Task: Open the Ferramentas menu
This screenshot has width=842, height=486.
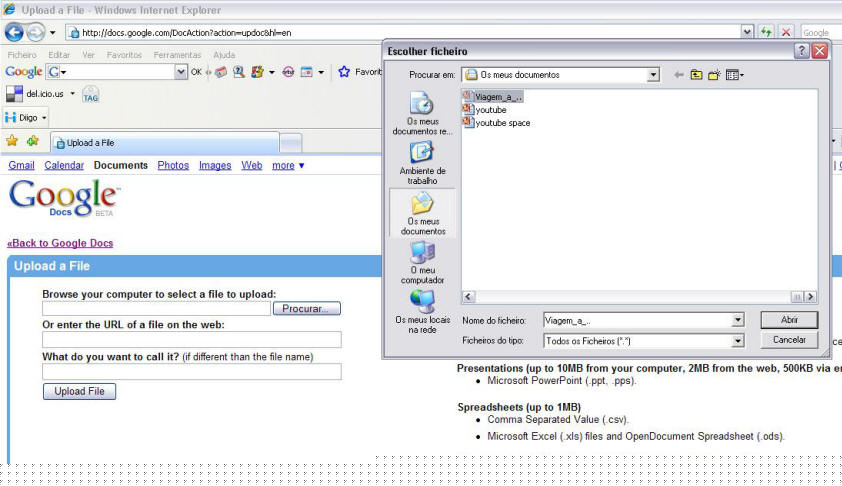Action: (x=177, y=55)
